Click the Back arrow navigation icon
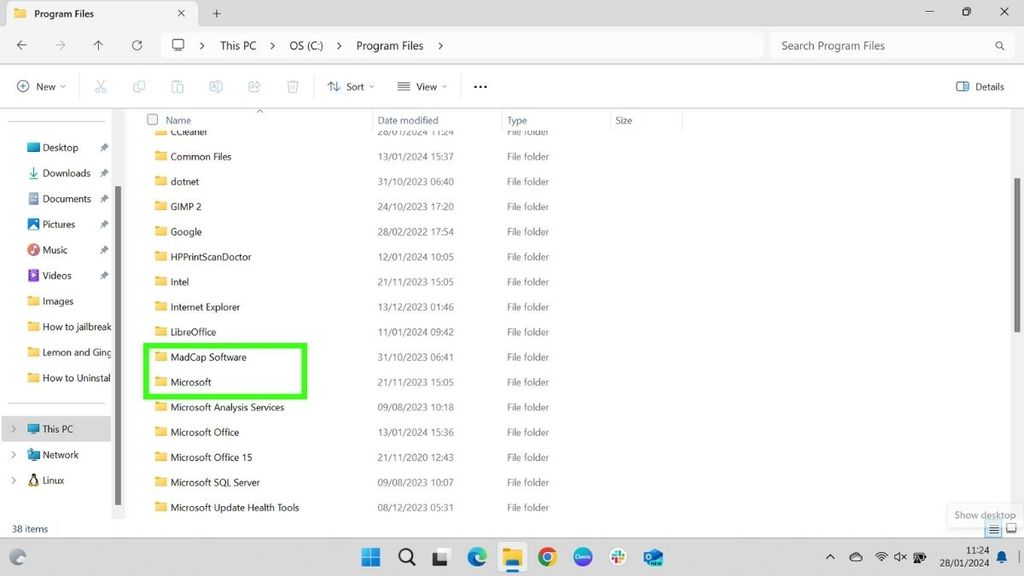The image size is (1024, 576). pos(22,46)
